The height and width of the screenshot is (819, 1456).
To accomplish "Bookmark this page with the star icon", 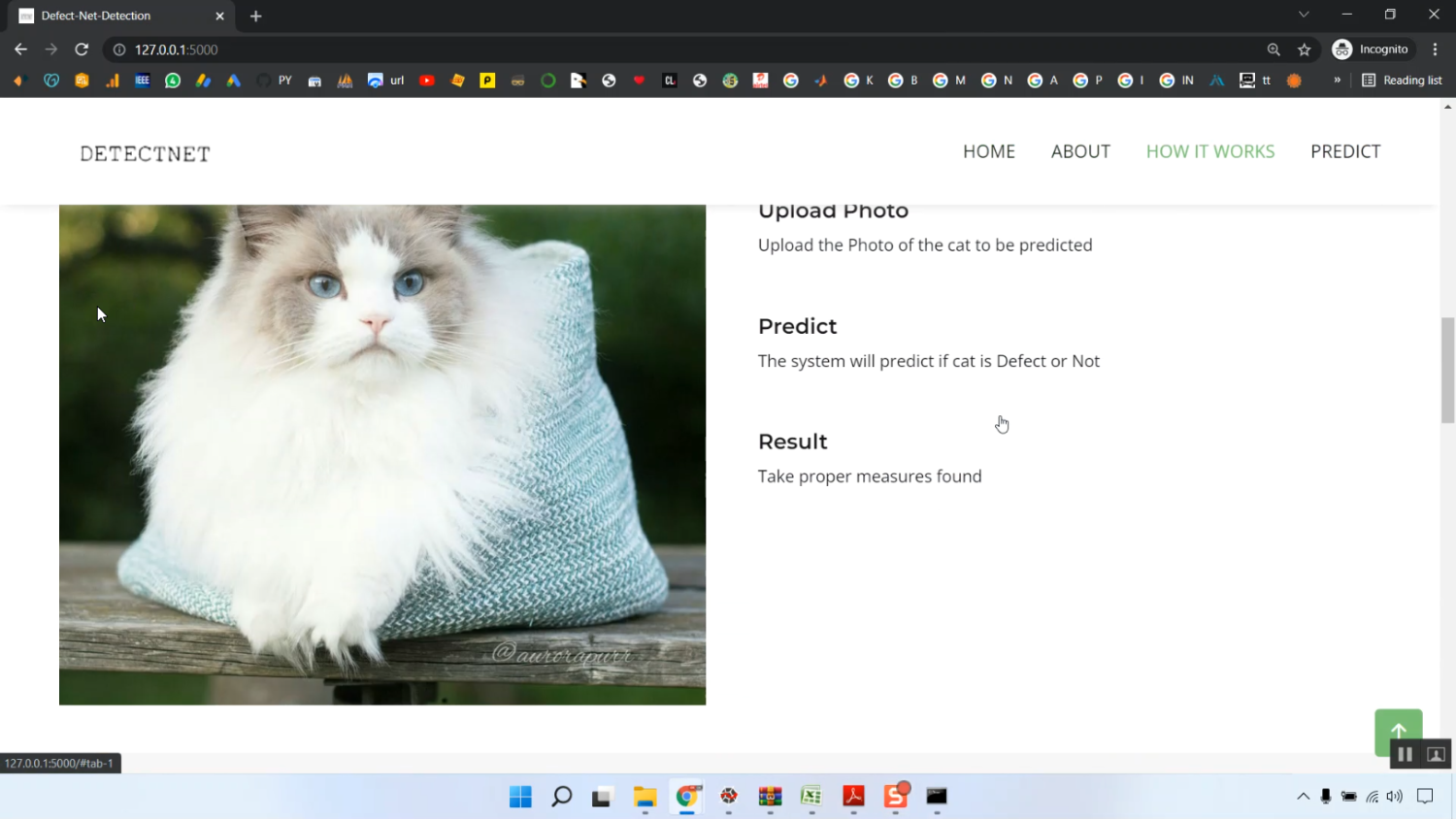I will pos(1304,49).
